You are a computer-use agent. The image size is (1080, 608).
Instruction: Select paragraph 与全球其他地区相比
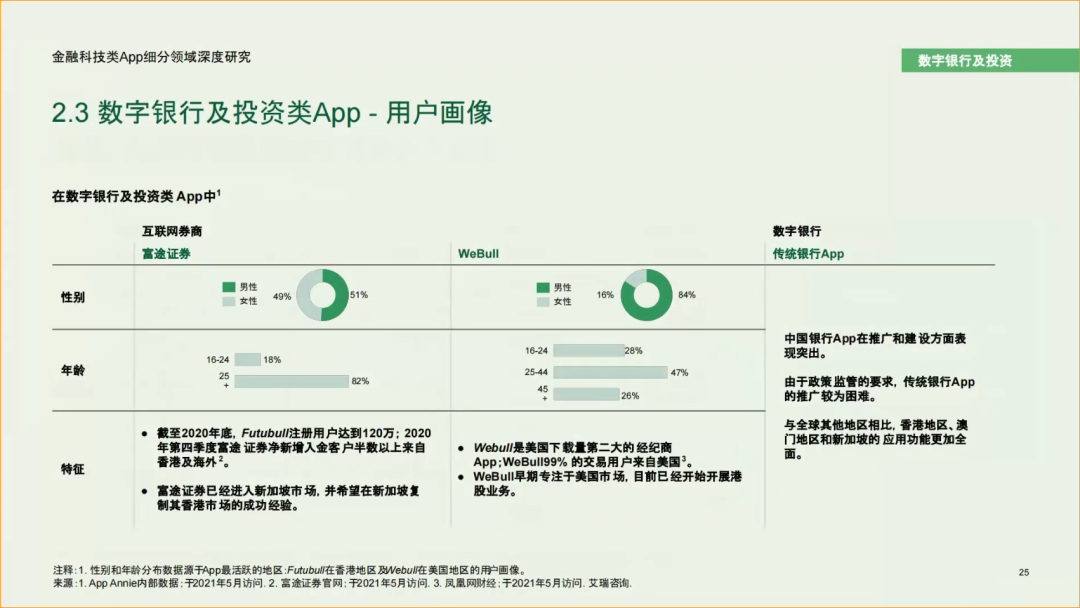tap(875, 439)
